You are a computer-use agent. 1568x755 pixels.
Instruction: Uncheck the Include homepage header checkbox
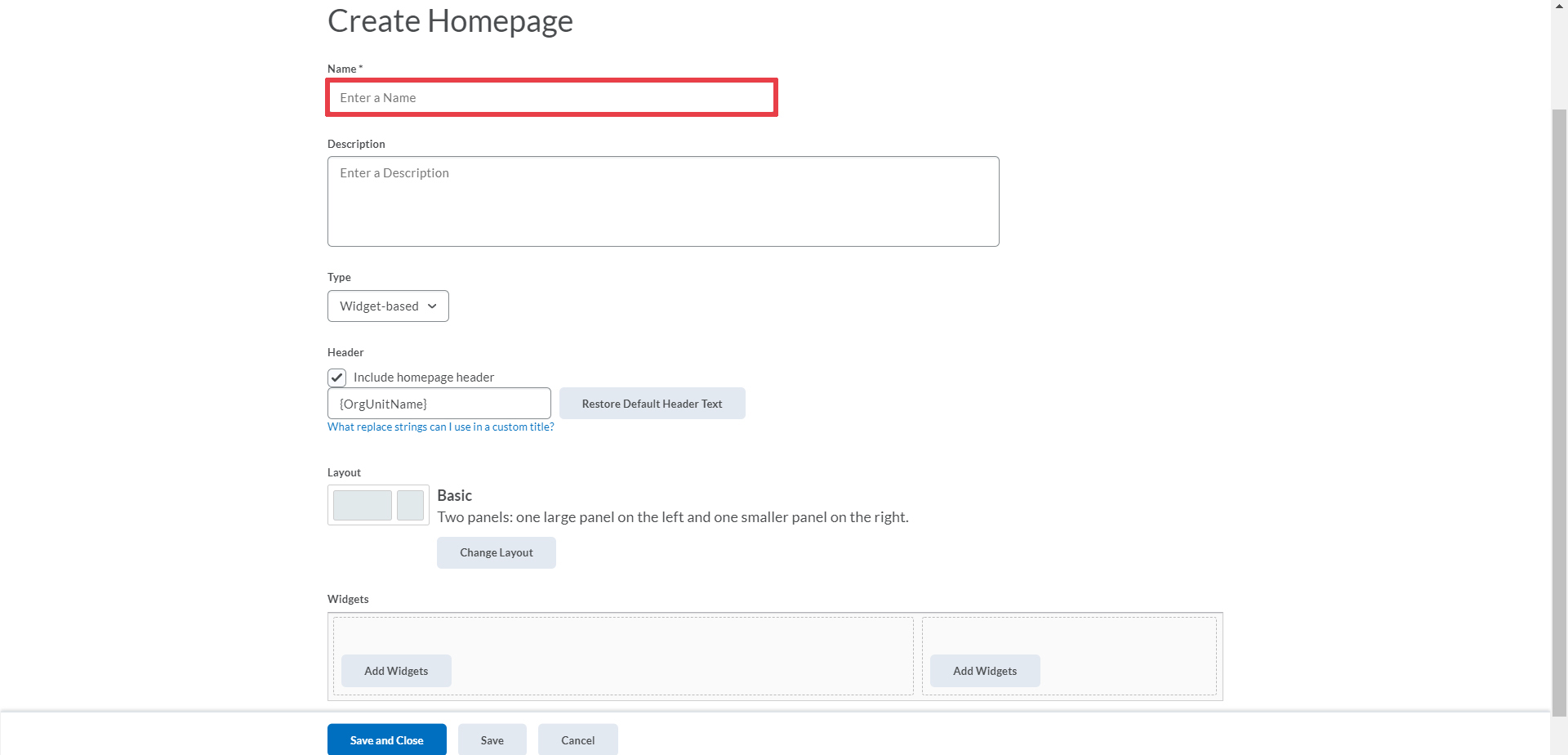click(x=337, y=377)
